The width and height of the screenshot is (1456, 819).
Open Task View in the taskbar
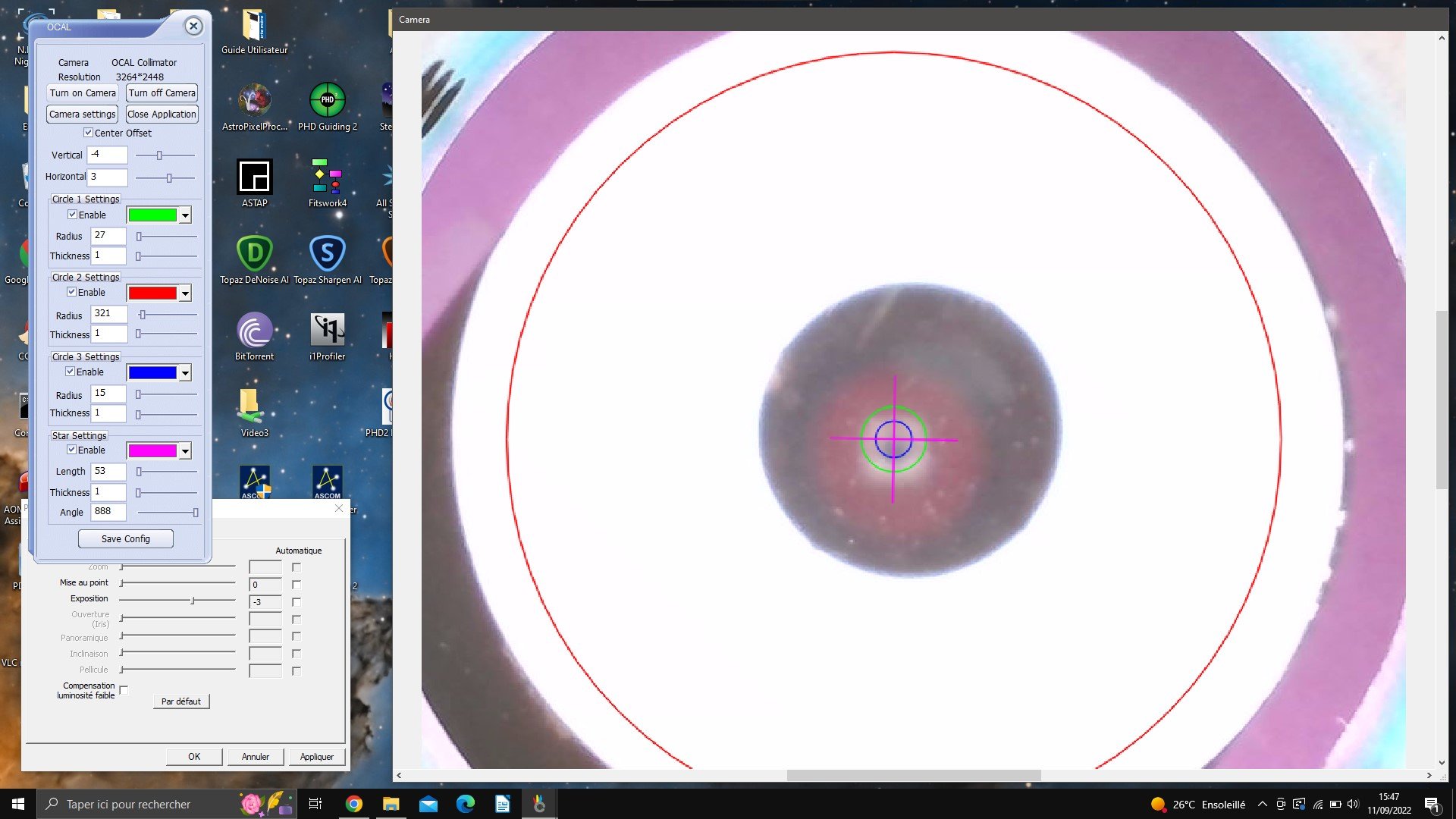[315, 804]
